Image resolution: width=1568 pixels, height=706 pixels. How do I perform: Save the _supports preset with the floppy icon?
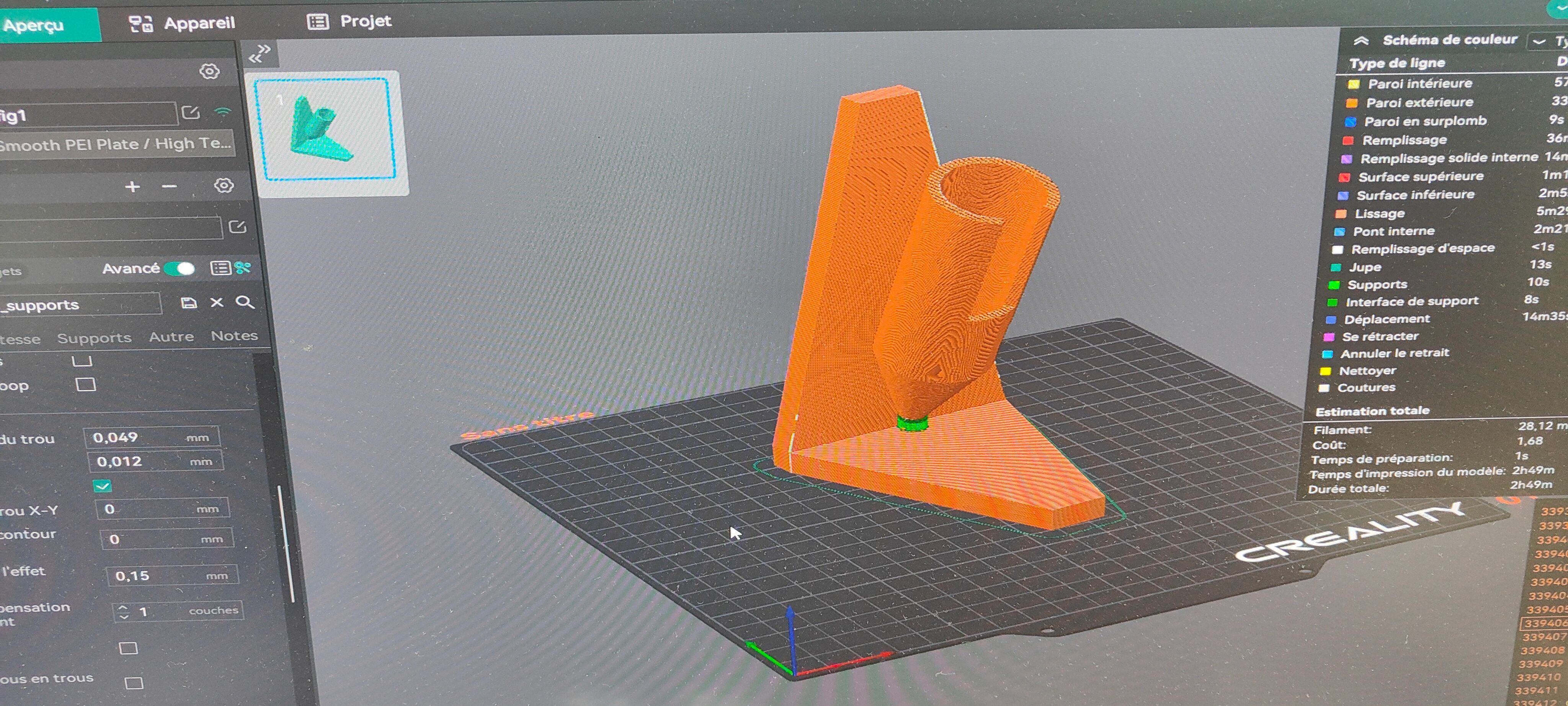tap(189, 302)
